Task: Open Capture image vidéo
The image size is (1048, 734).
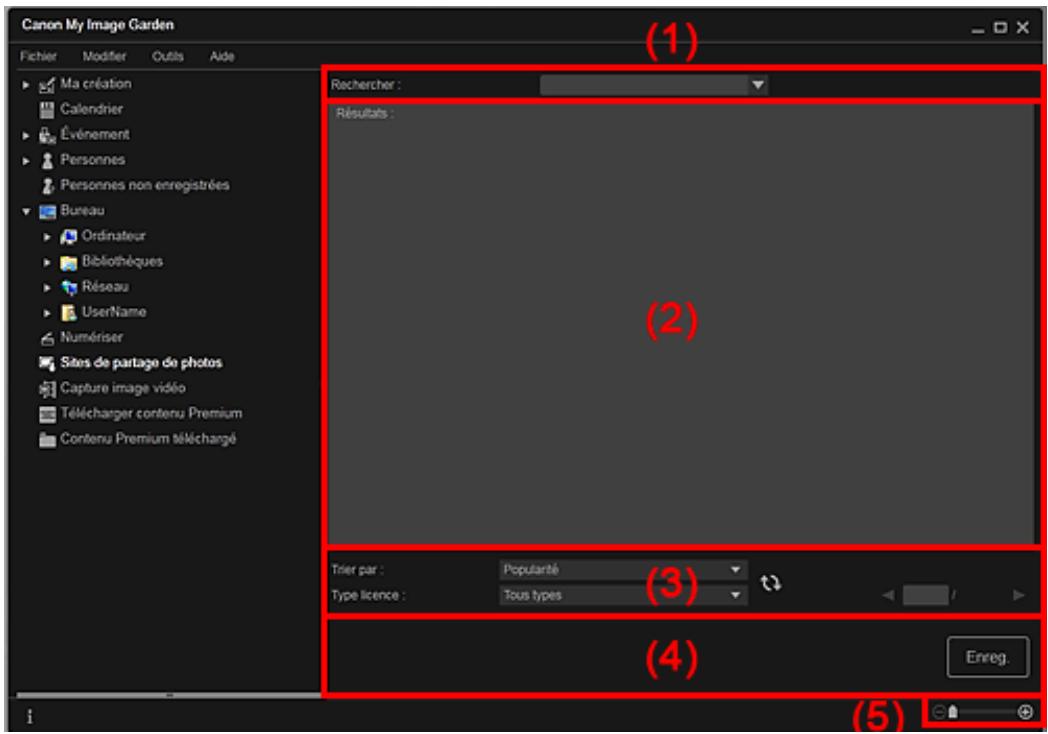Action: coord(122,387)
